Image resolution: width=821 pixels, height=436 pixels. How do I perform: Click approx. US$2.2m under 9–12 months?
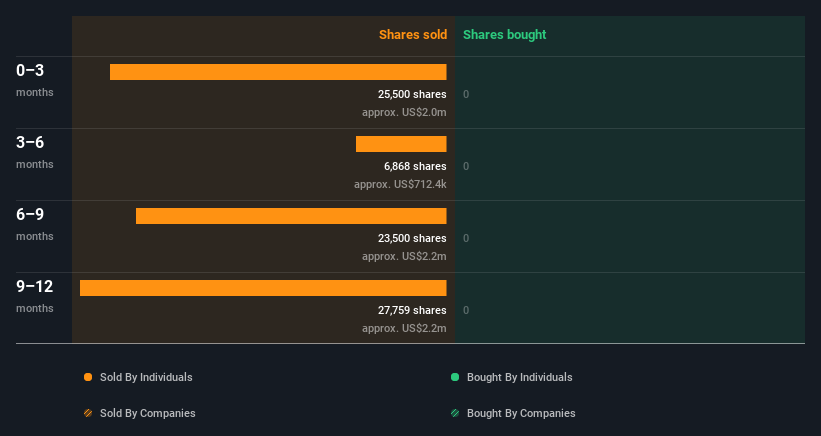click(404, 329)
